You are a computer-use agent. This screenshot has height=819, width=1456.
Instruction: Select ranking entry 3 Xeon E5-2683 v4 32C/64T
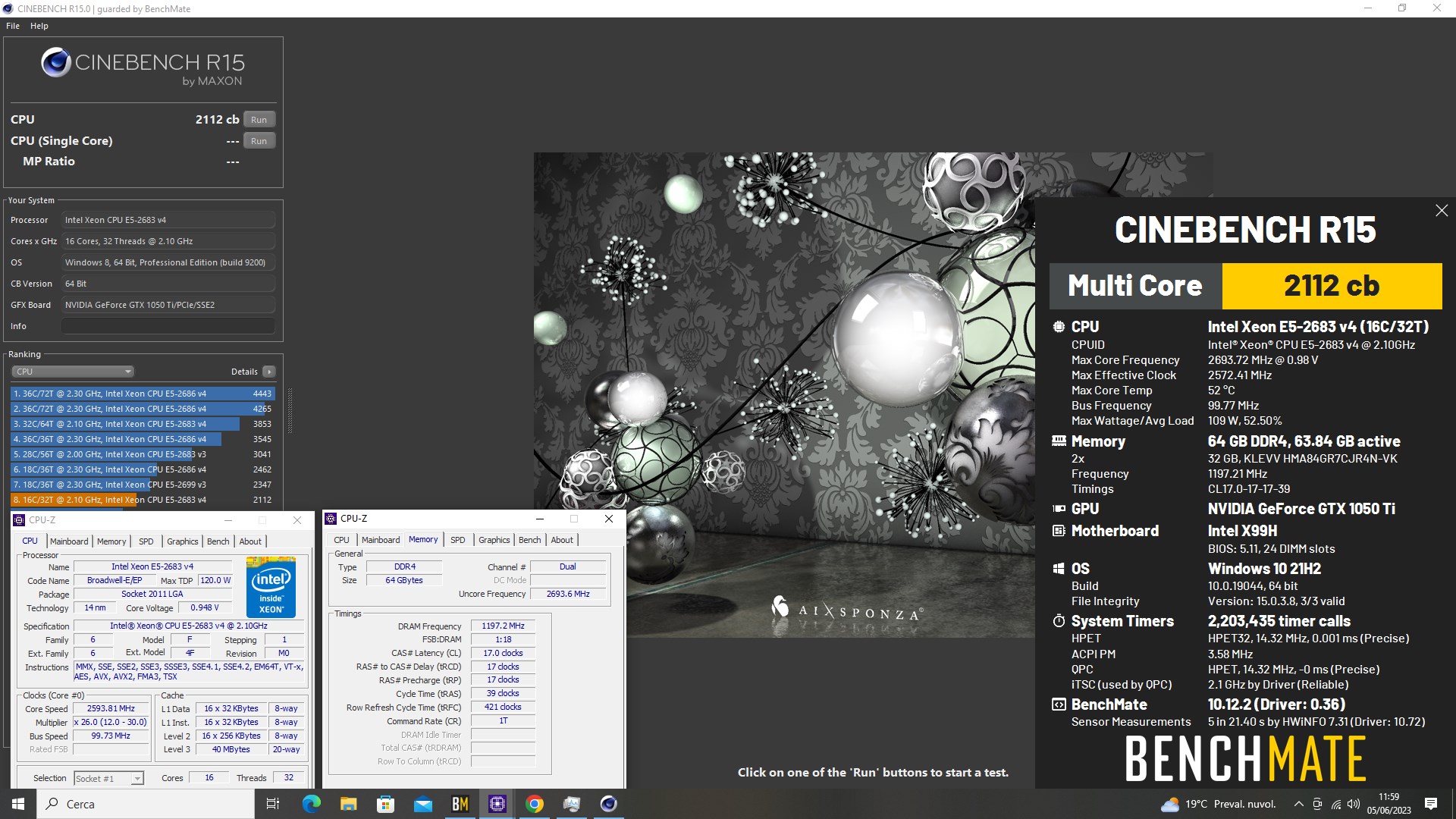[x=143, y=424]
